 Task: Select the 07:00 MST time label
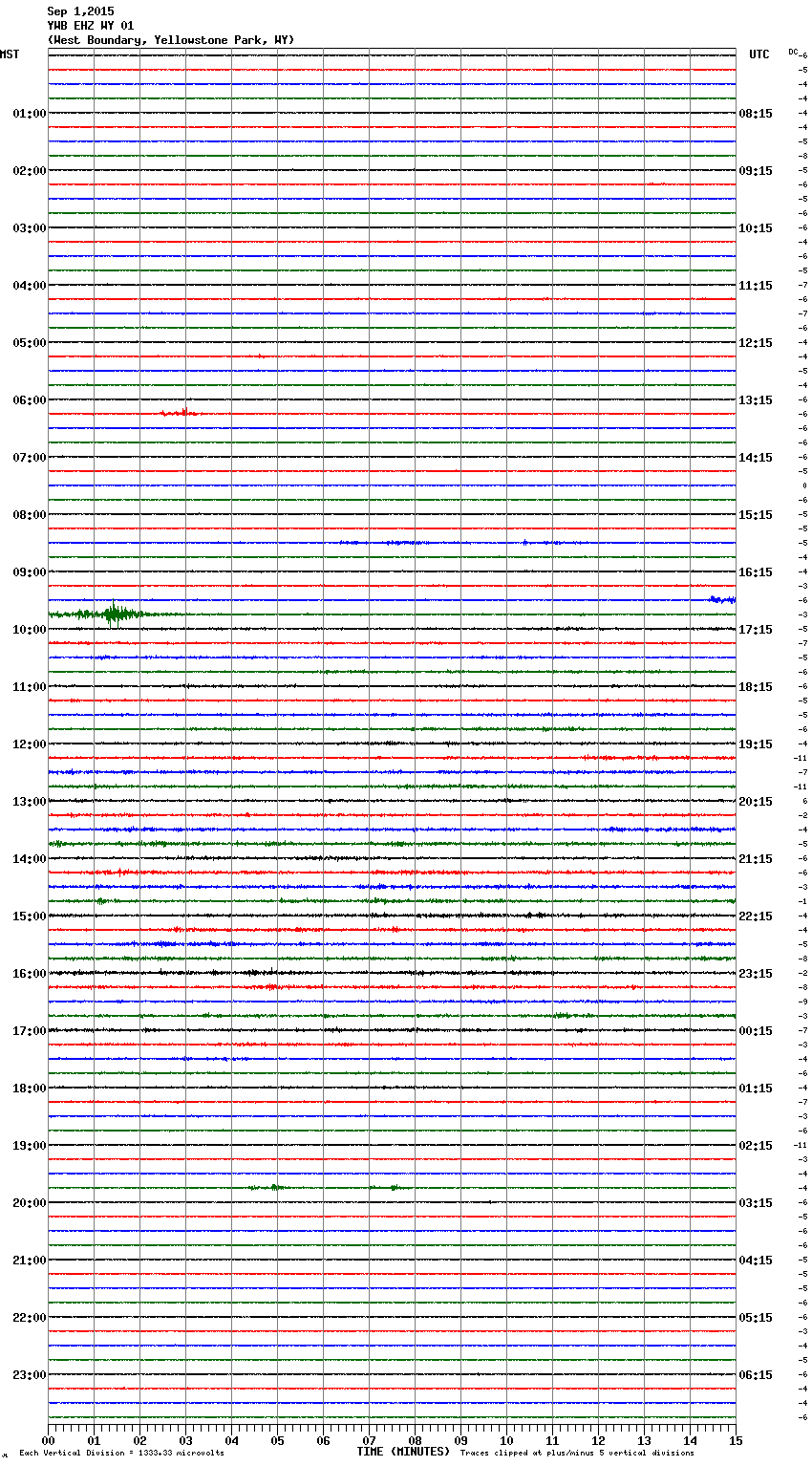(30, 458)
